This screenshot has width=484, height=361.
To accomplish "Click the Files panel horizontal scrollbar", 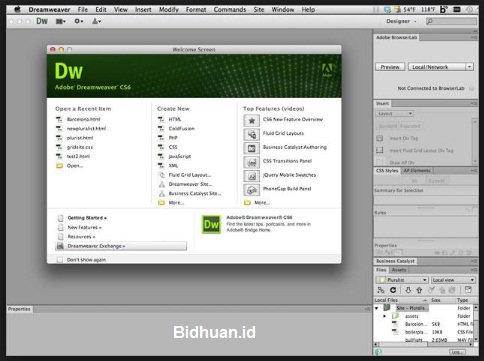I will [424, 345].
